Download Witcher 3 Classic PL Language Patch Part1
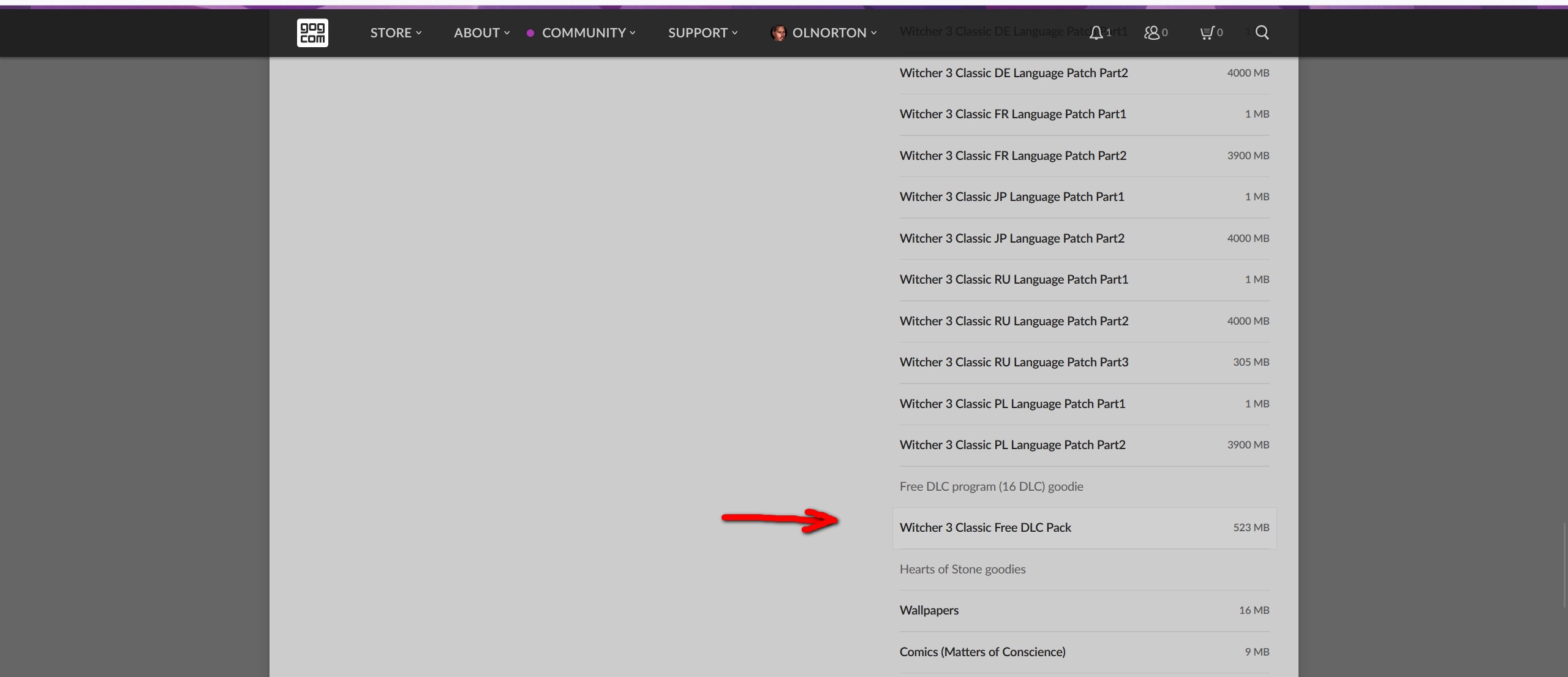Viewport: 1568px width, 677px height. pyautogui.click(x=1084, y=404)
